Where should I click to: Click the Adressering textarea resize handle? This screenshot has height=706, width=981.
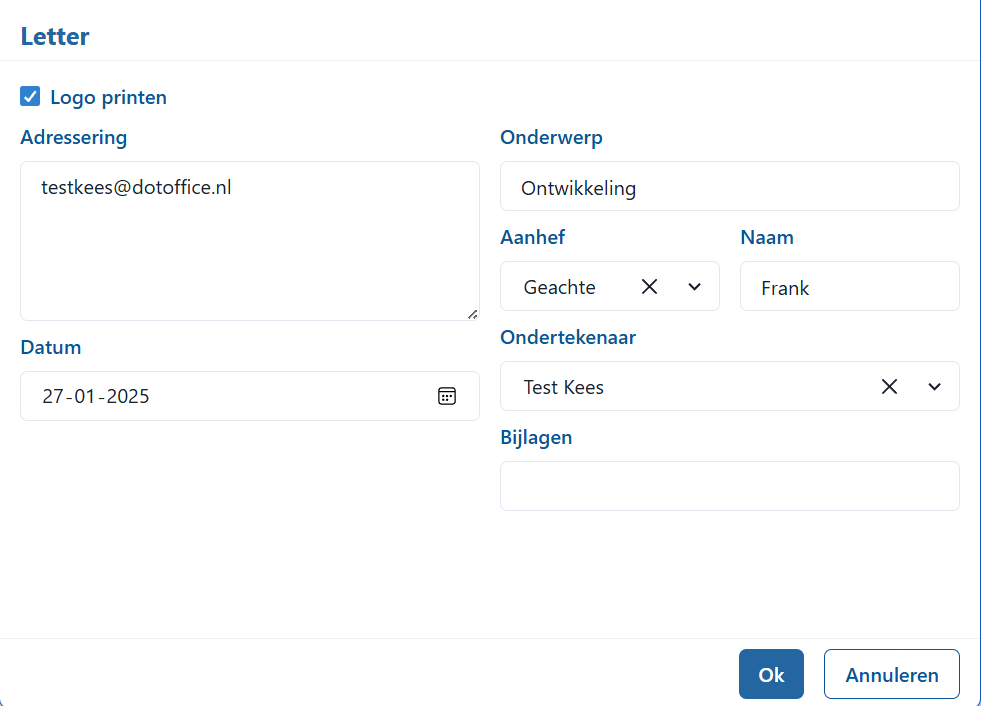click(x=472, y=314)
